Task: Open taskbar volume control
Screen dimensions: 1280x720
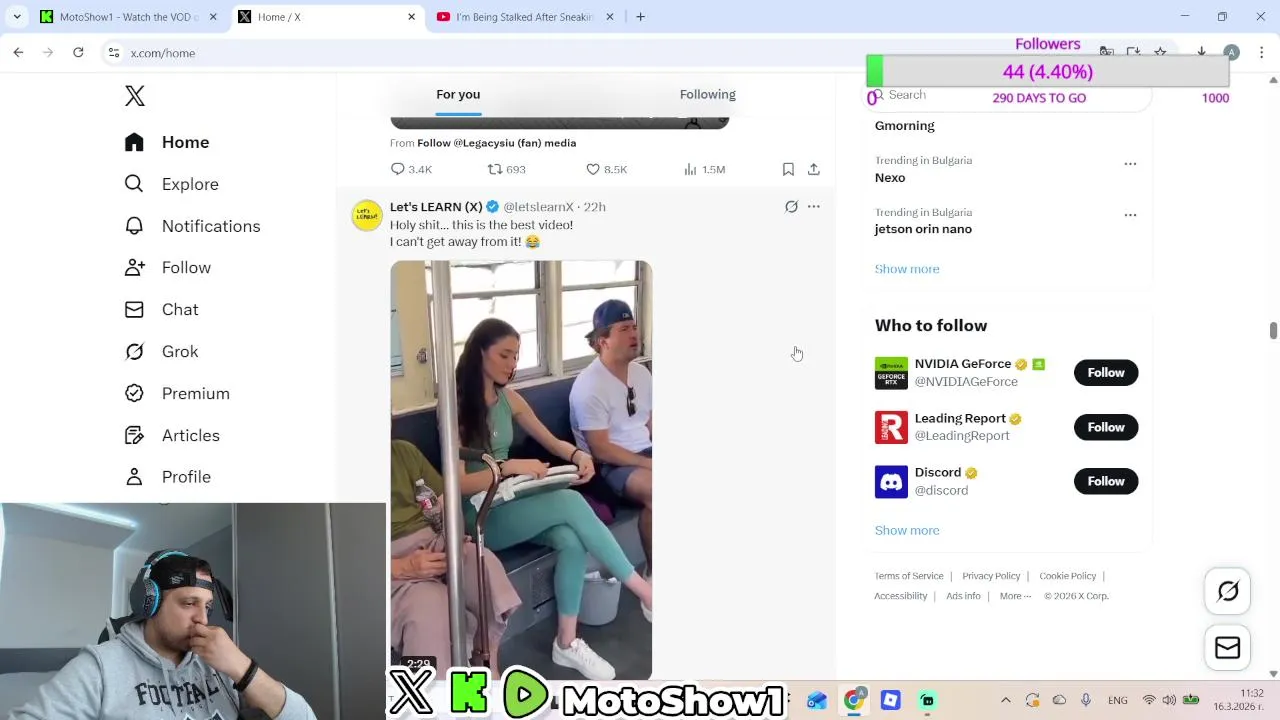Action: (x=1170, y=700)
